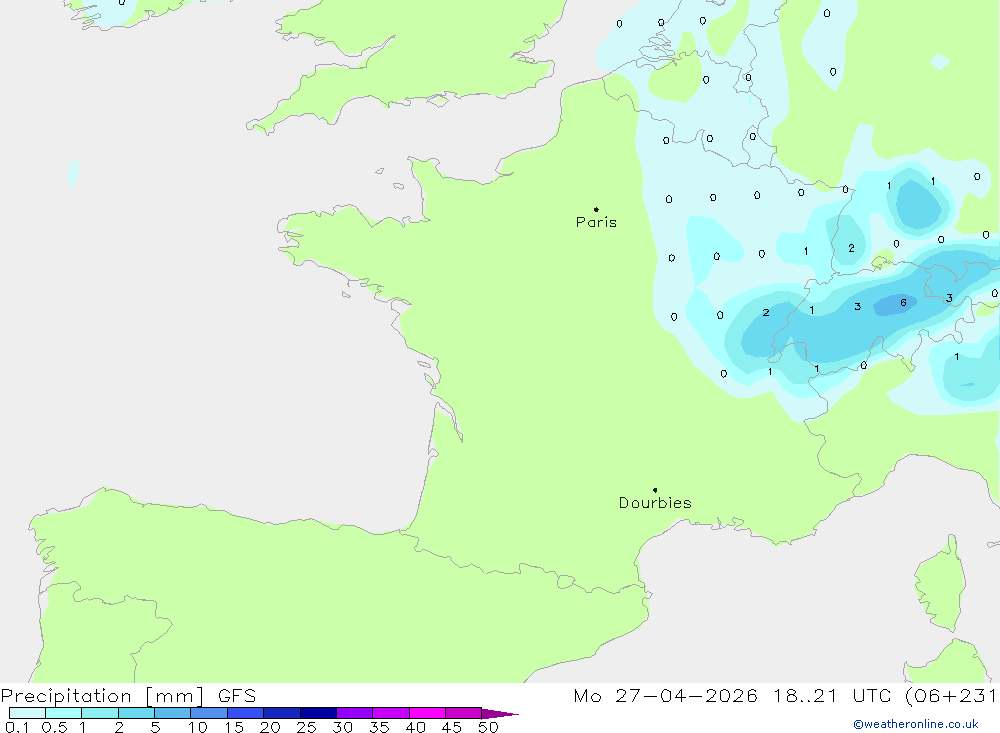Click the legend scale label 0.1
1000x733 pixels.
pos(17,727)
